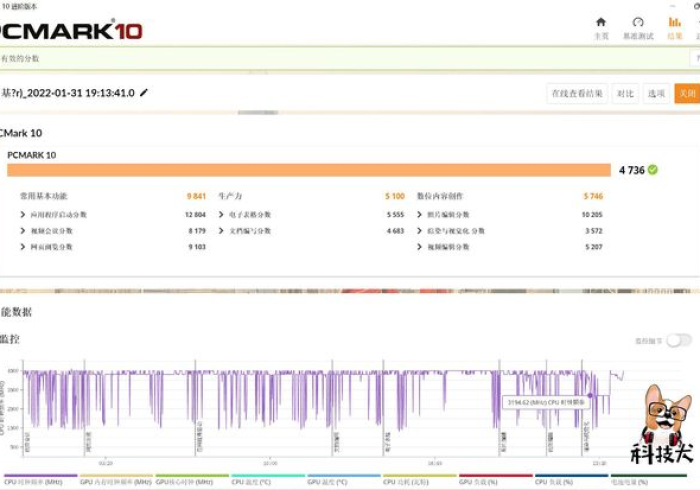Expand the 照片编辑分数 row
The width and height of the screenshot is (700, 490).
(419, 215)
